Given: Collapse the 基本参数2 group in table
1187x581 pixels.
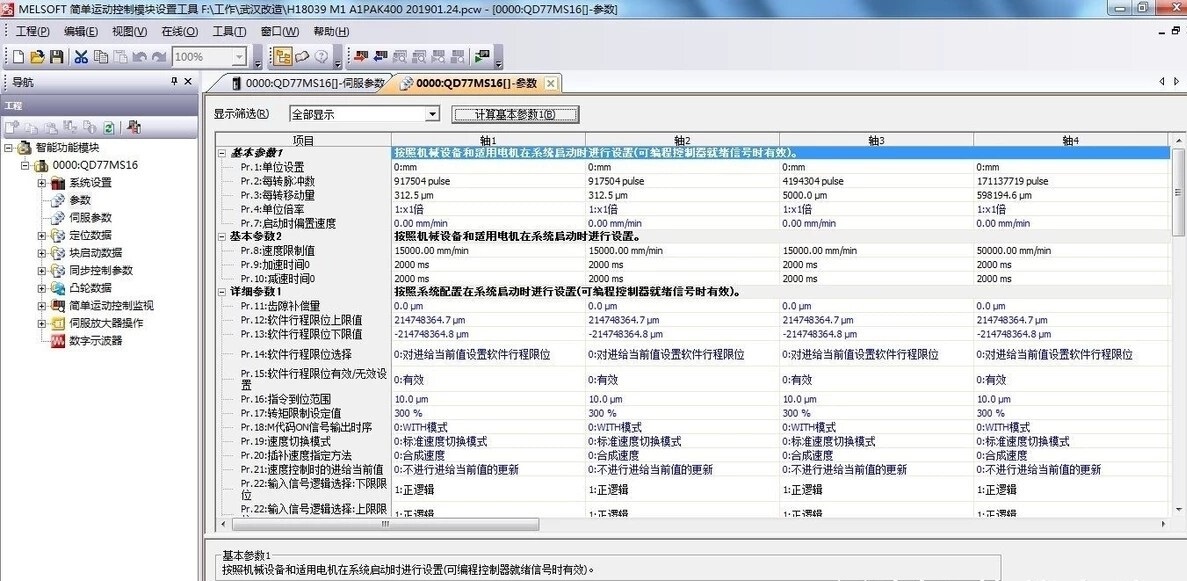Looking at the screenshot, I should click(x=222, y=236).
